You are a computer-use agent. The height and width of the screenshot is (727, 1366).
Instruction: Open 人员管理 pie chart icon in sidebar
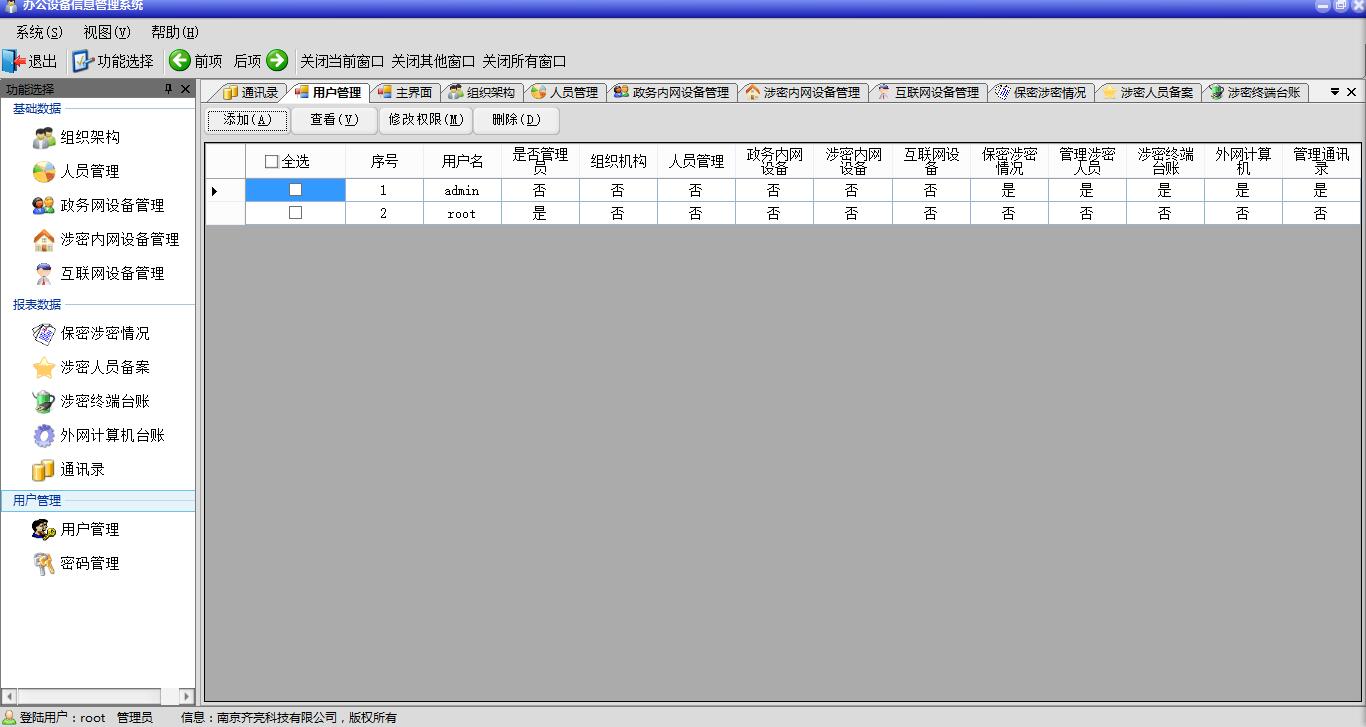coord(44,172)
